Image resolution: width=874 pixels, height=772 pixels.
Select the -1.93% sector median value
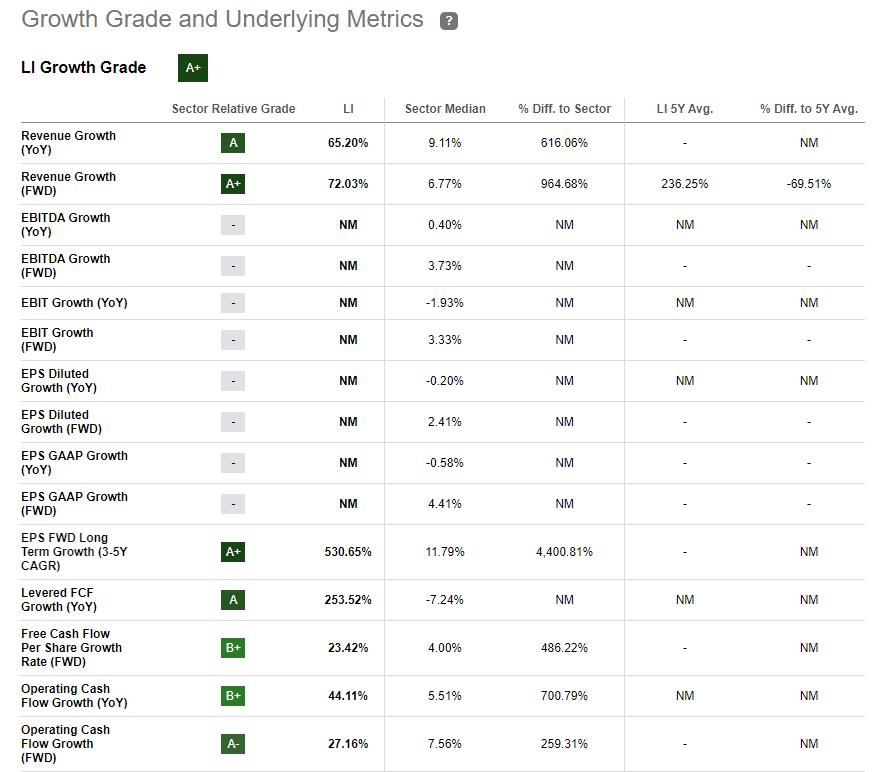click(445, 303)
